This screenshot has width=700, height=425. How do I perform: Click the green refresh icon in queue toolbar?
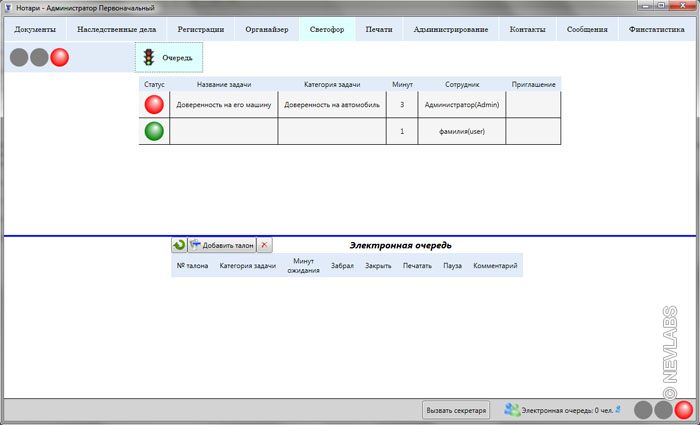[179, 244]
